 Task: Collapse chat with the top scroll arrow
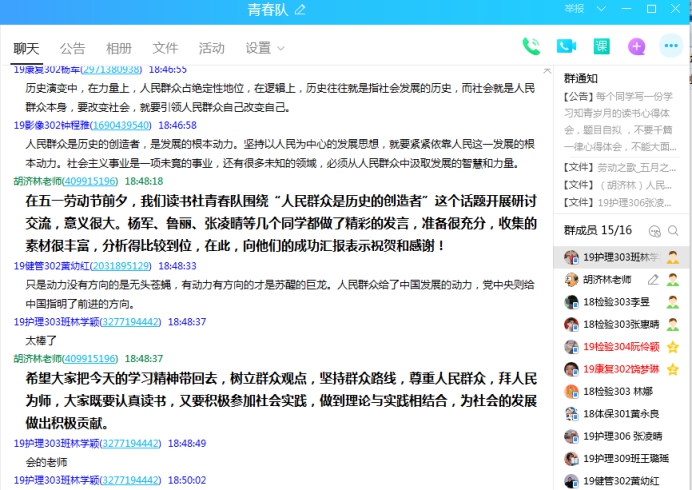point(546,70)
